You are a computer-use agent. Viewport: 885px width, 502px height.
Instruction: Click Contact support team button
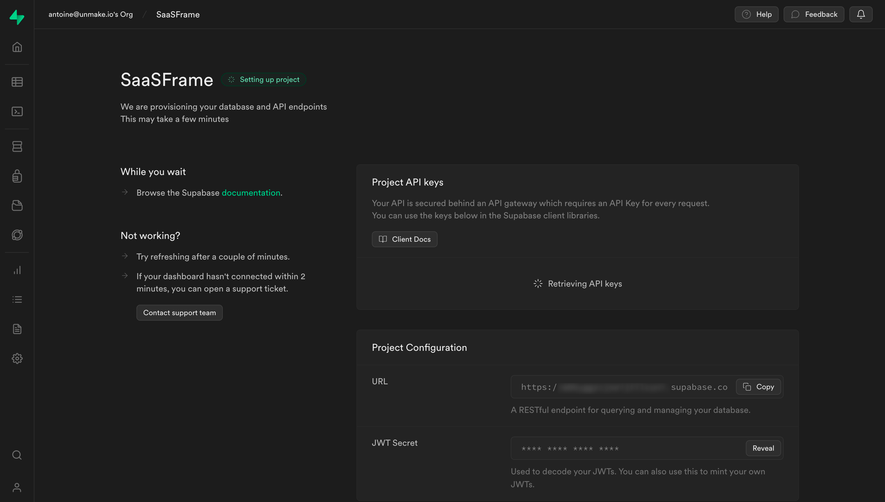click(179, 312)
